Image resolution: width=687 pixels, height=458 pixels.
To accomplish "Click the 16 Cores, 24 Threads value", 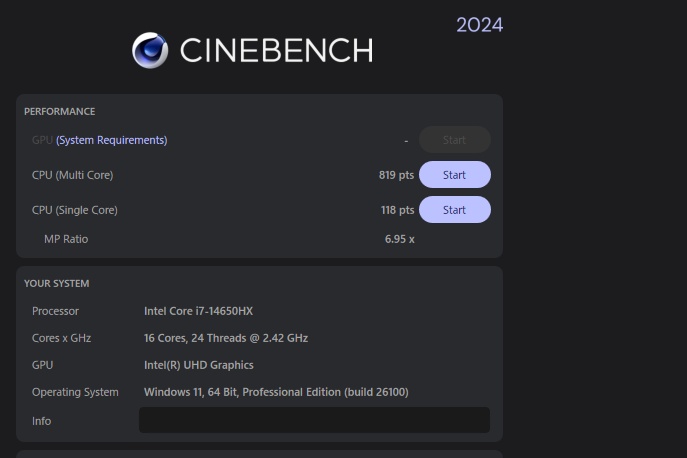I will pos(226,338).
